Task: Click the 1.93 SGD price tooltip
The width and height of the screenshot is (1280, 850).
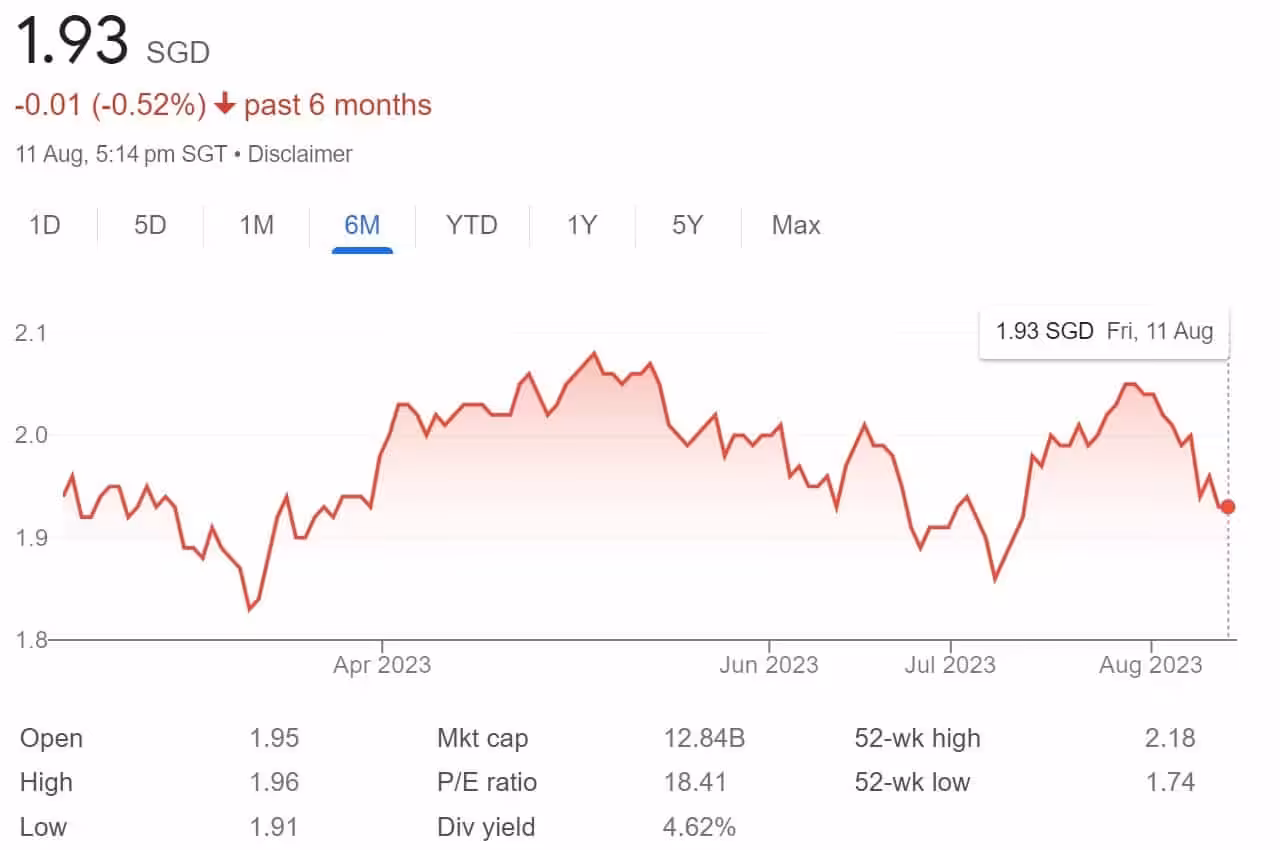Action: 1103,331
